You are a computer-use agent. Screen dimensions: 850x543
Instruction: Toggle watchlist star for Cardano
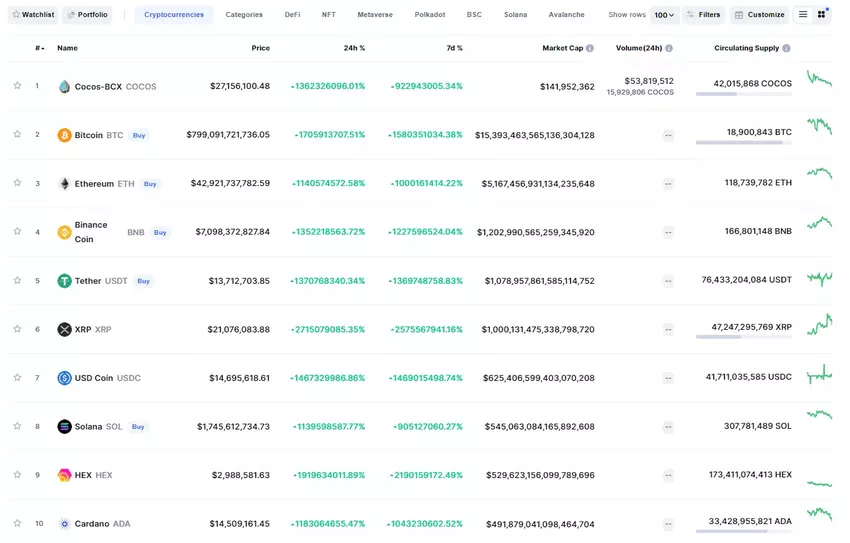point(17,523)
